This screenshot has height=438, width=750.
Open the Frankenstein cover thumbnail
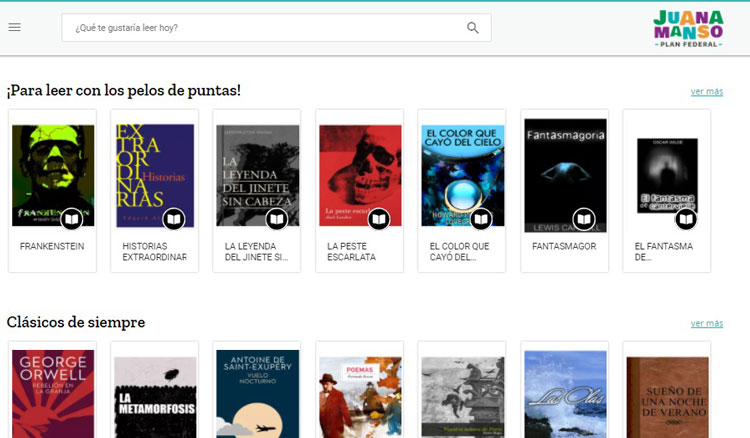tap(53, 175)
